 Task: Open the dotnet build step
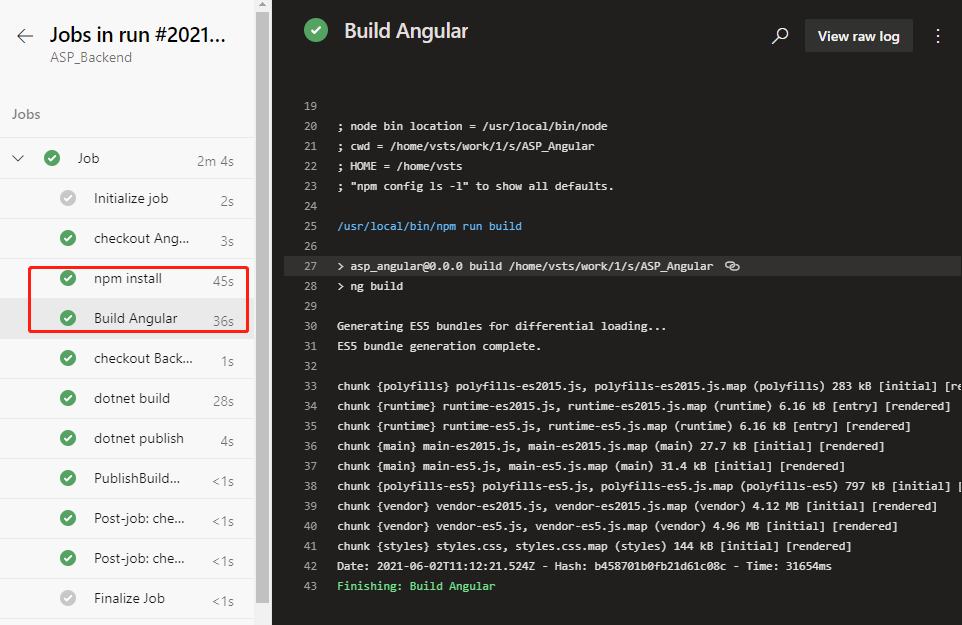click(127, 399)
